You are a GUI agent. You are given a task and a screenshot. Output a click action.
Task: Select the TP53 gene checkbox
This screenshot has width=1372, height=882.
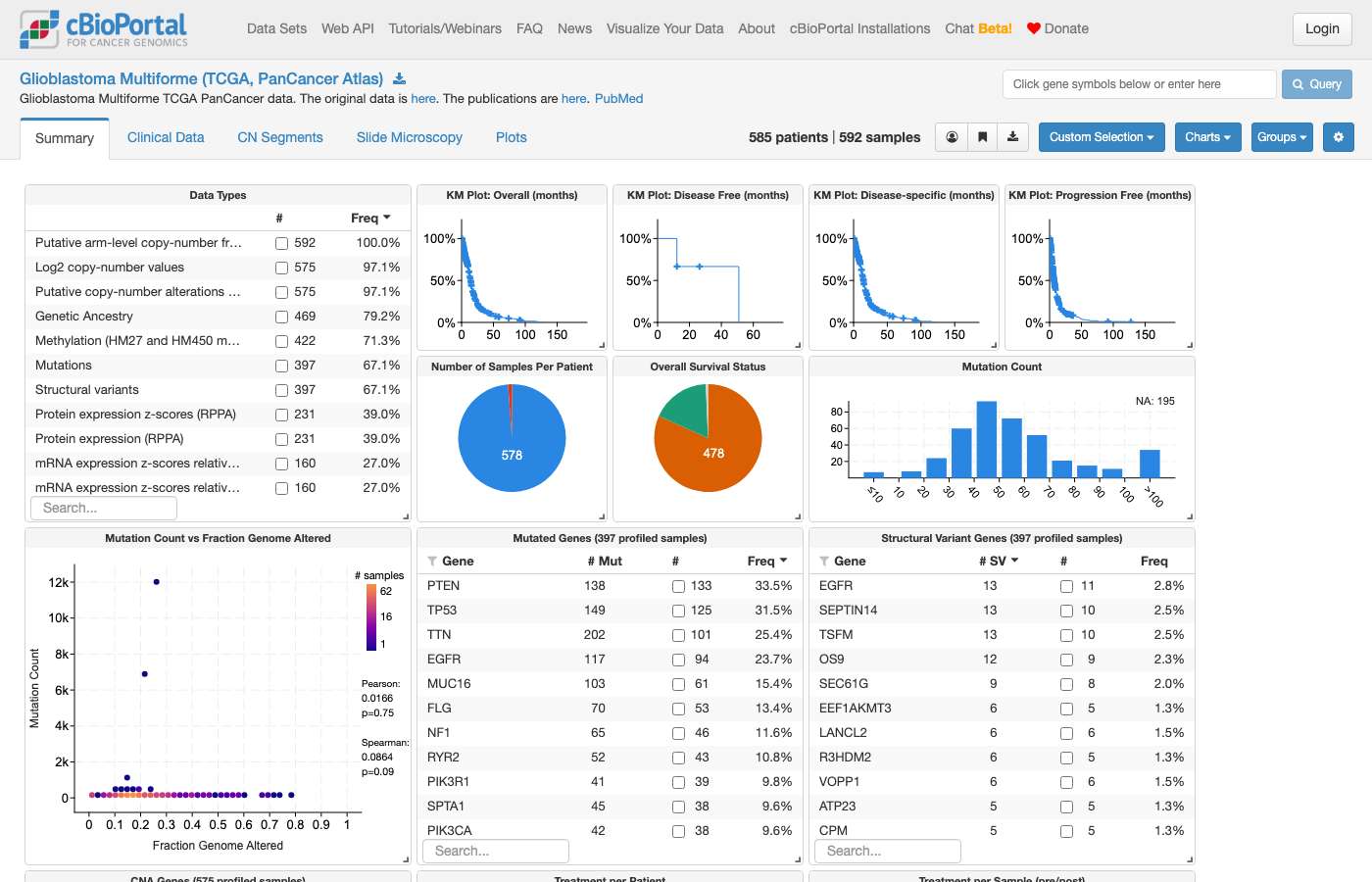[x=678, y=611]
